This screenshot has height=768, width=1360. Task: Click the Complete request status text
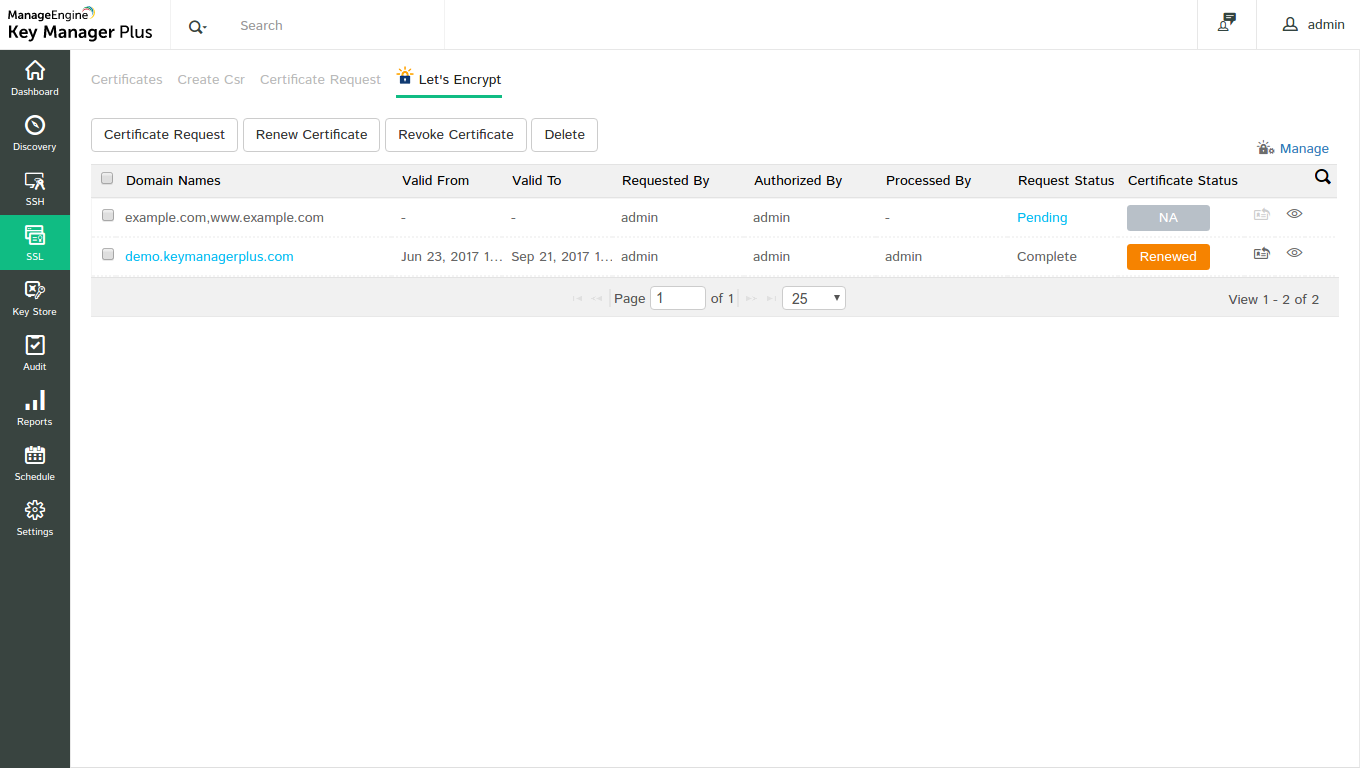[1047, 257]
